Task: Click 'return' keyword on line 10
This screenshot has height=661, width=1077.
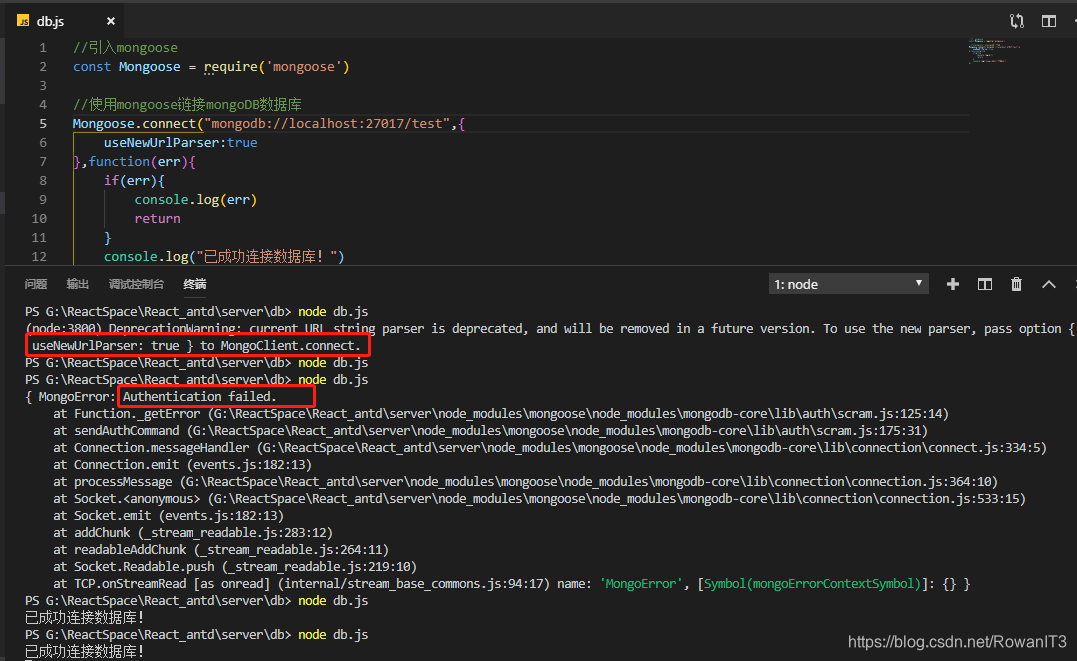Action: [157, 219]
